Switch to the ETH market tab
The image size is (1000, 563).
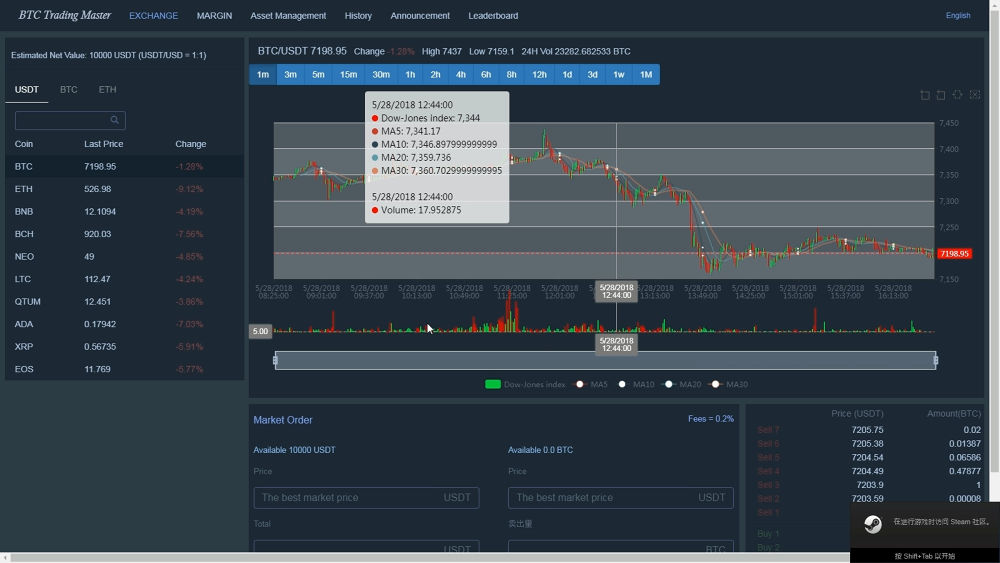pyautogui.click(x=107, y=90)
